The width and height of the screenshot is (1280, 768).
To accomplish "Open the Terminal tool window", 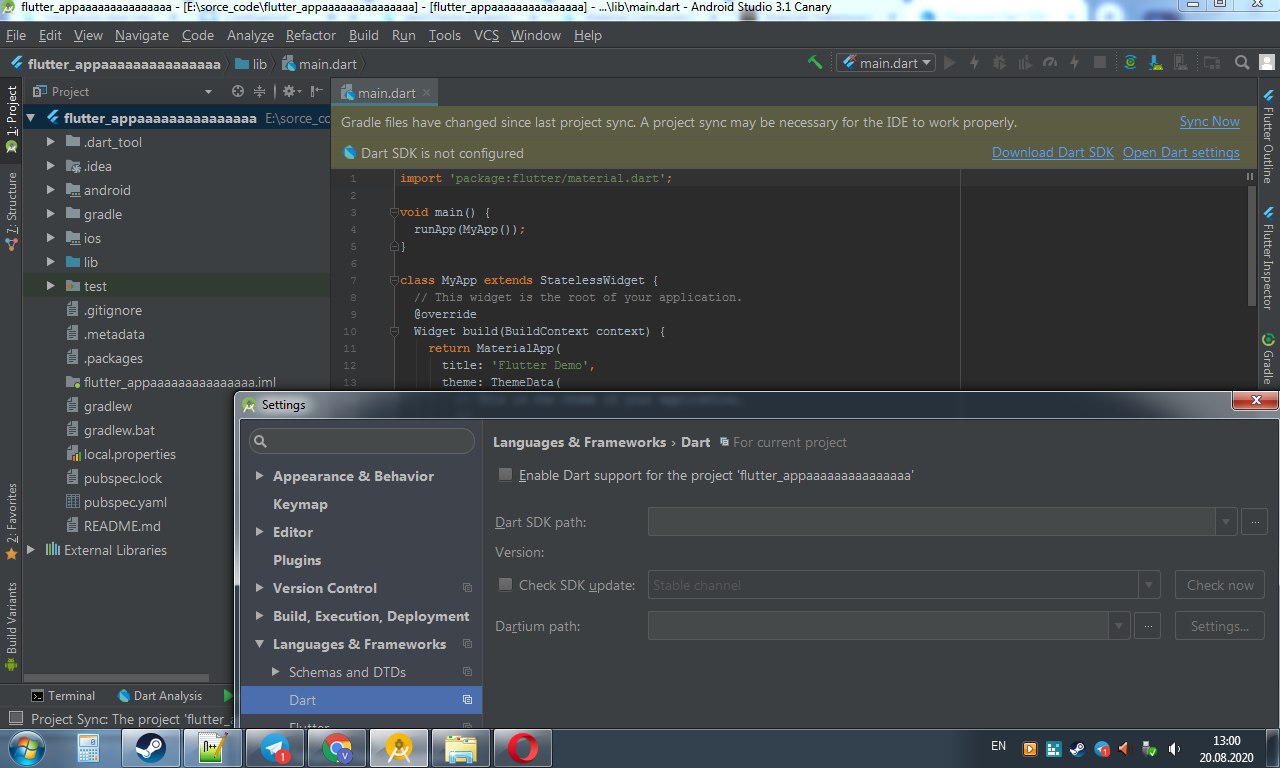I will click(62, 696).
